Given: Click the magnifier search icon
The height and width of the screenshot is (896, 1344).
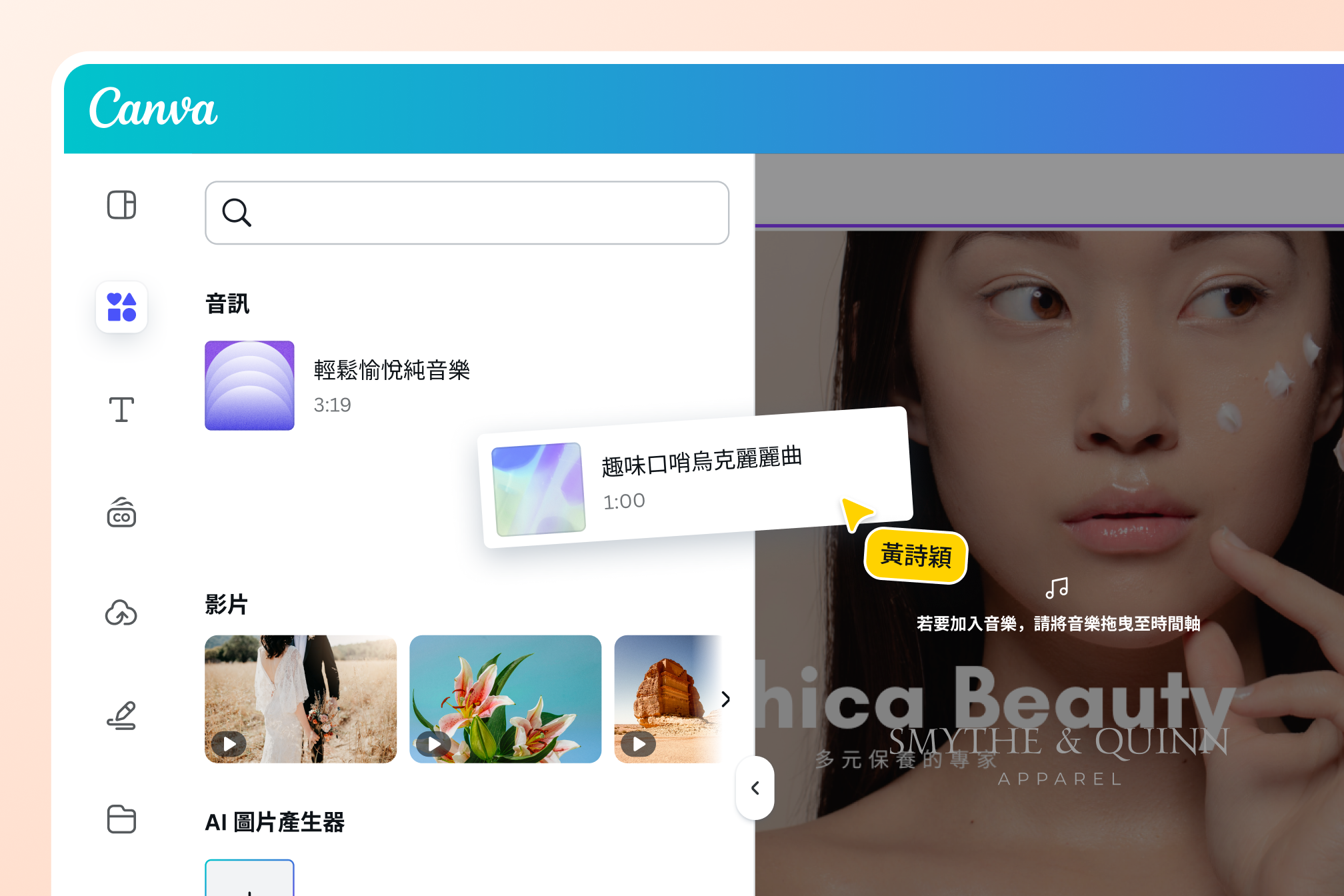Looking at the screenshot, I should coord(237,213).
